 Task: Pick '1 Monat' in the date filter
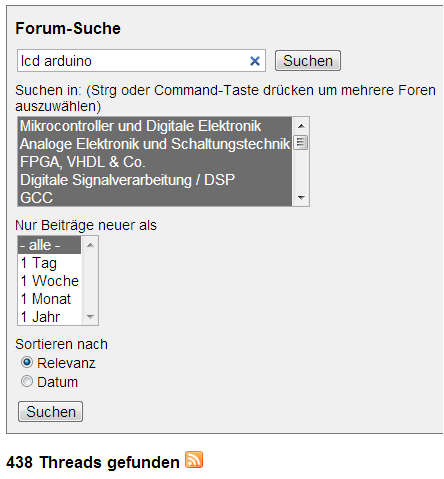(50, 299)
